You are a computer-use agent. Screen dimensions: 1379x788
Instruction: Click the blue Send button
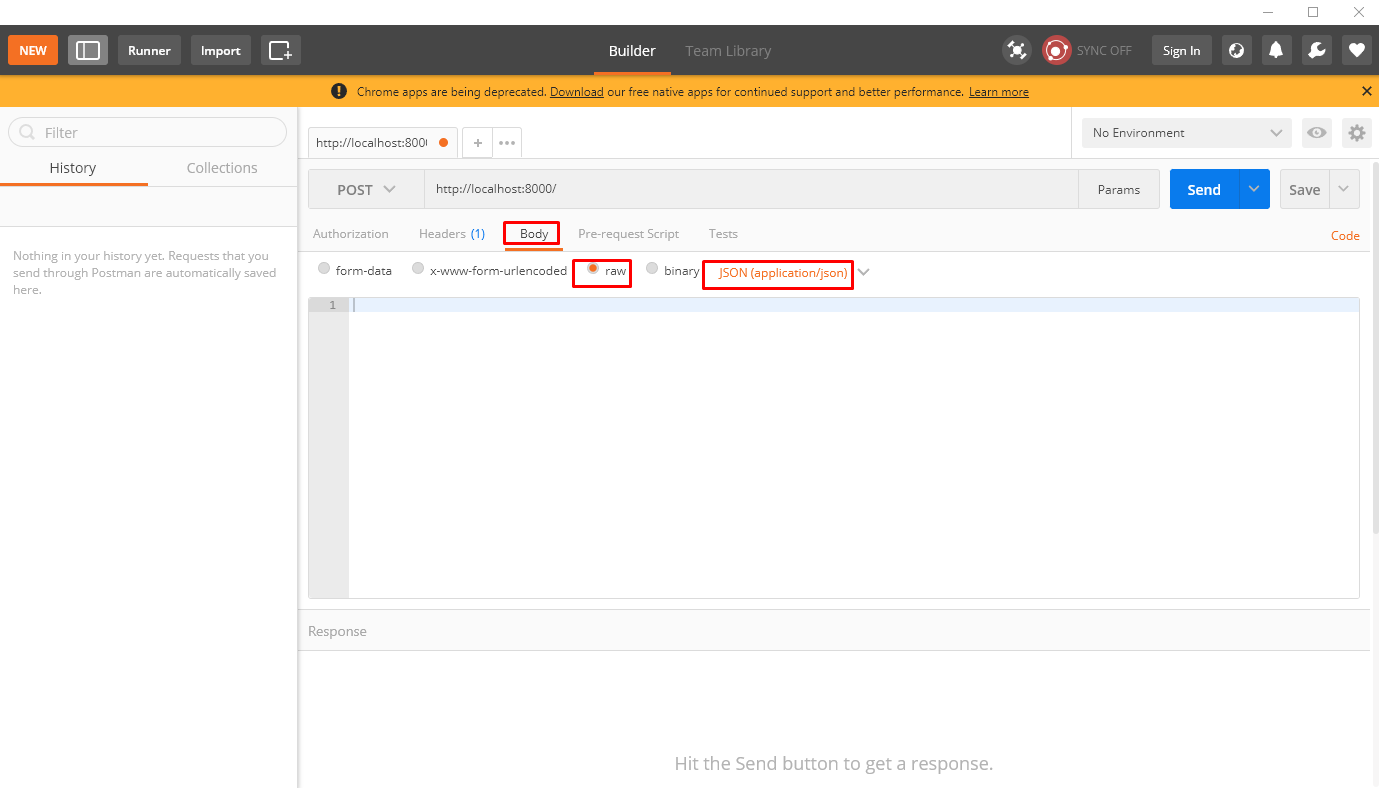pos(1204,189)
